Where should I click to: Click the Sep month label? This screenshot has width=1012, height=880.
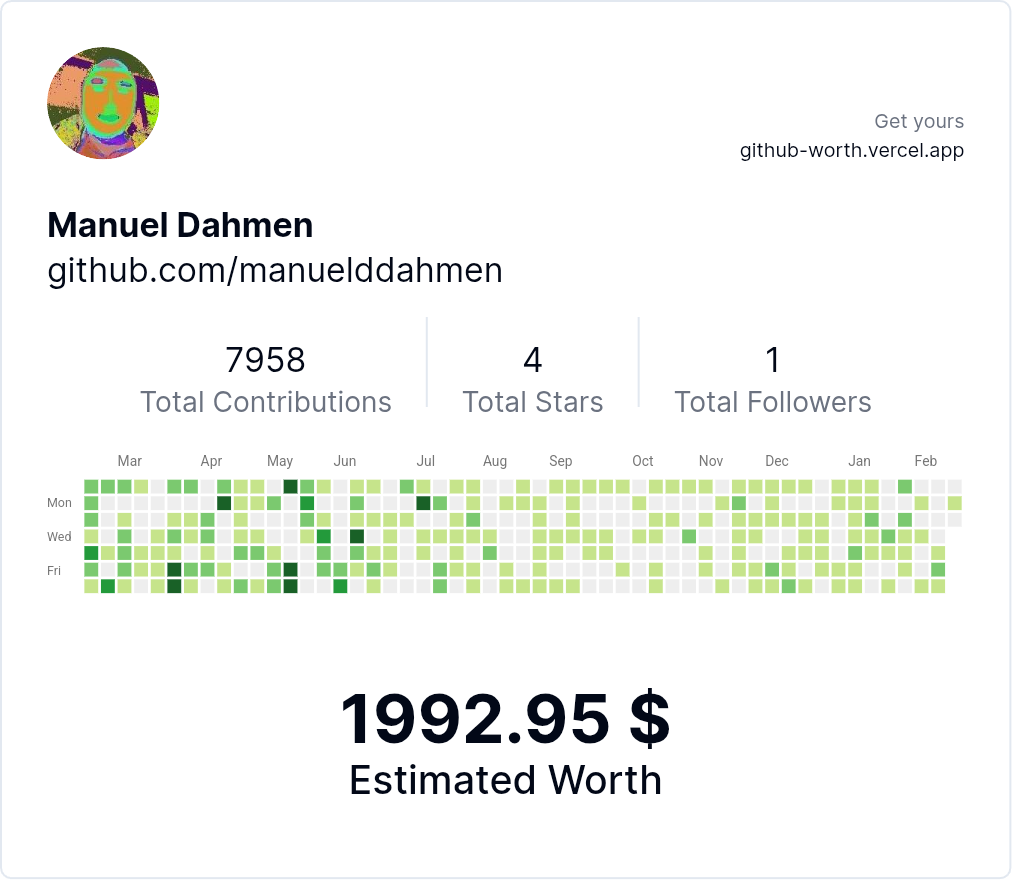[560, 461]
